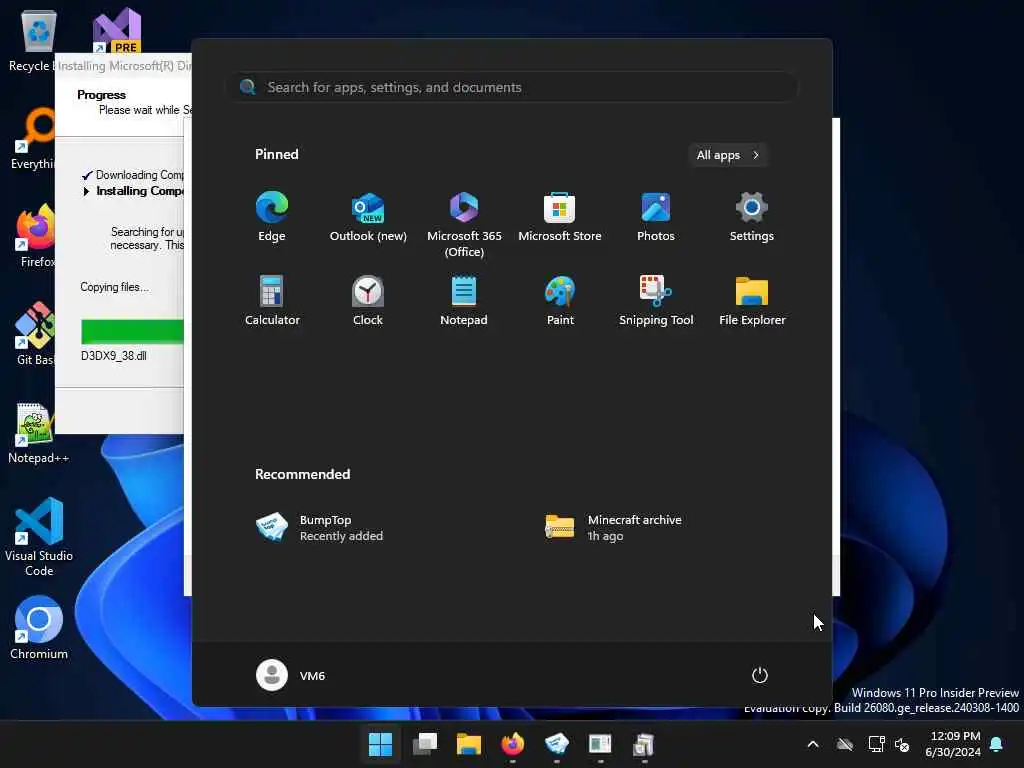Open Task View on the taskbar
The image size is (1024, 768).
pos(424,744)
